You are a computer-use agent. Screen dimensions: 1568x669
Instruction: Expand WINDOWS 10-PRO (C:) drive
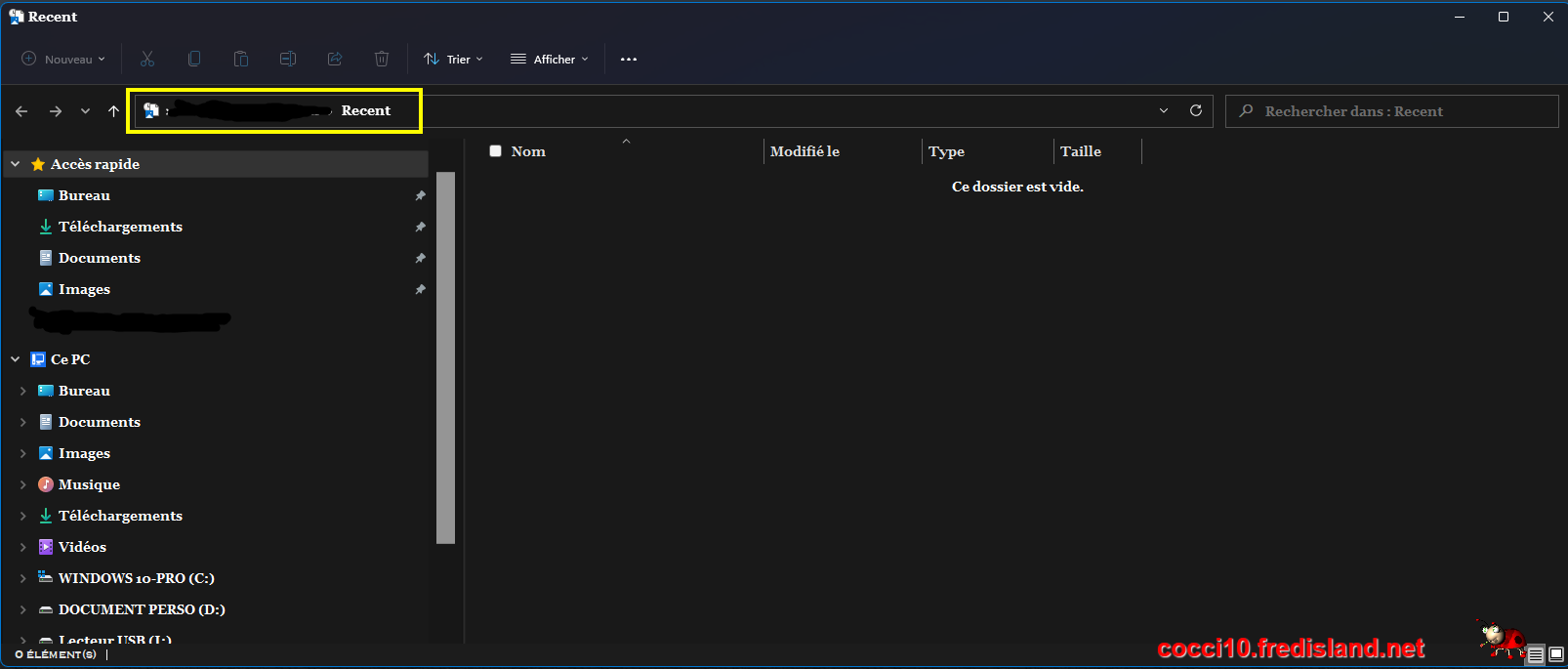tap(23, 578)
